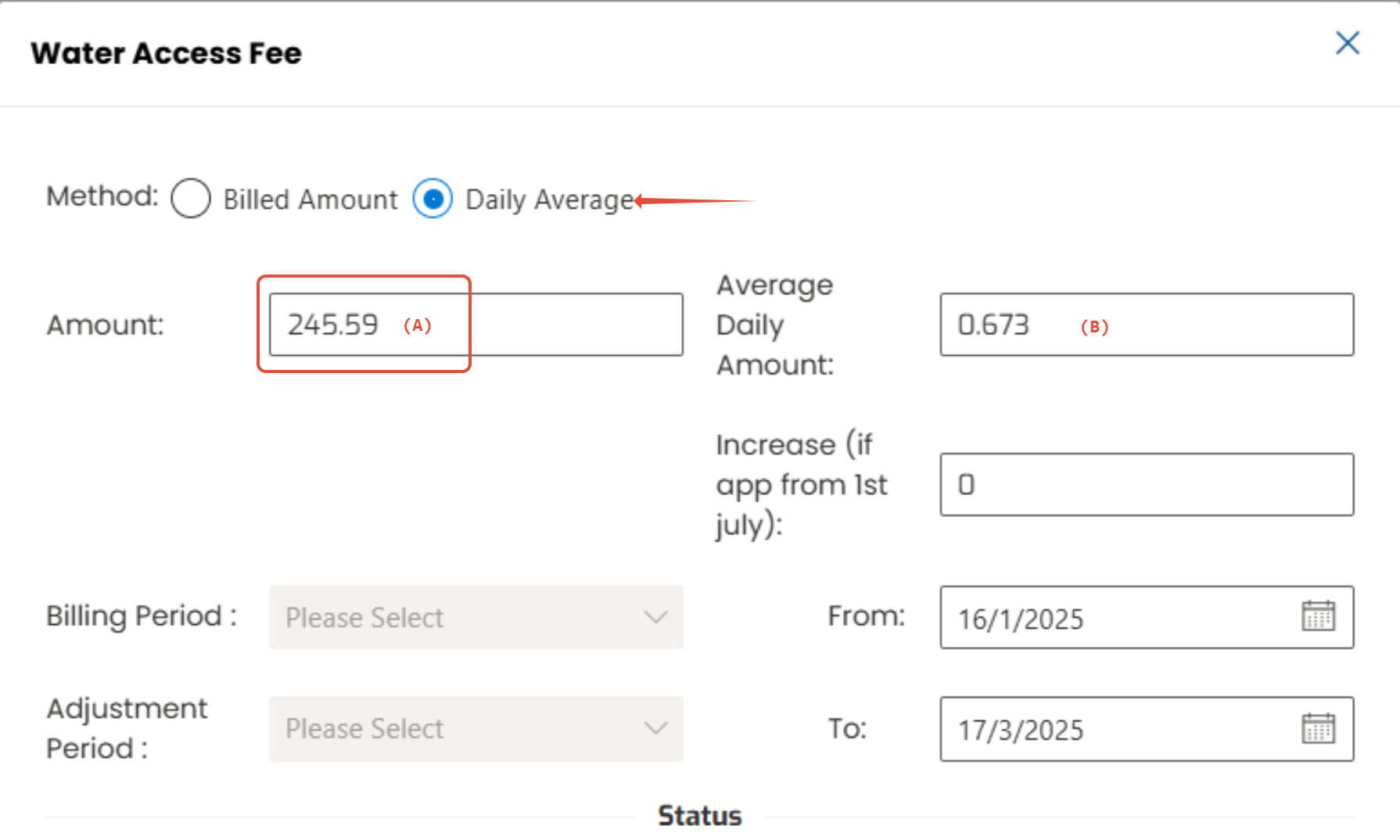The width and height of the screenshot is (1400, 840).
Task: Close the Water Access Fee dialog
Action: [1347, 43]
